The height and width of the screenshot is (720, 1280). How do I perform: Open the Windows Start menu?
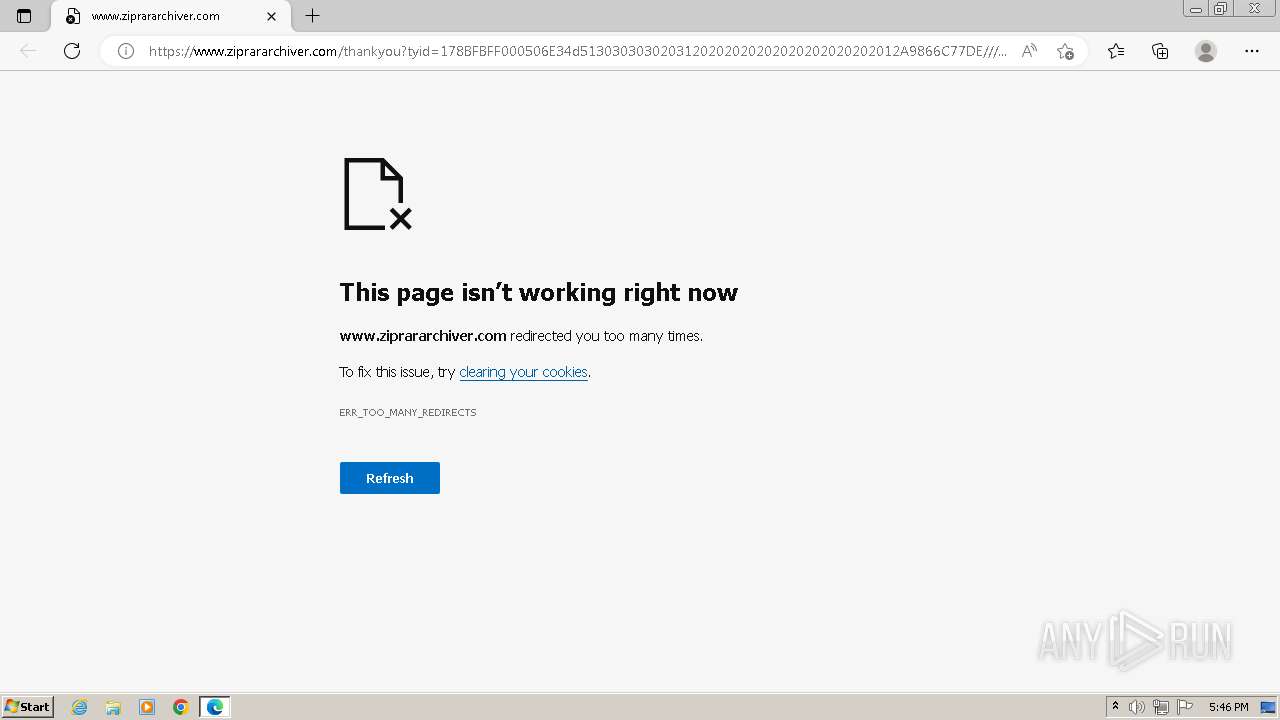pyautogui.click(x=28, y=707)
